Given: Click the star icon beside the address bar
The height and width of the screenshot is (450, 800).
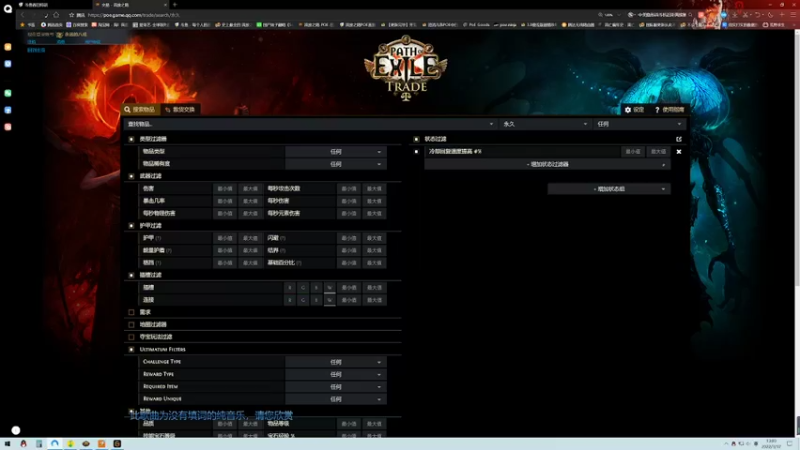Looking at the screenshot, I should [x=71, y=15].
